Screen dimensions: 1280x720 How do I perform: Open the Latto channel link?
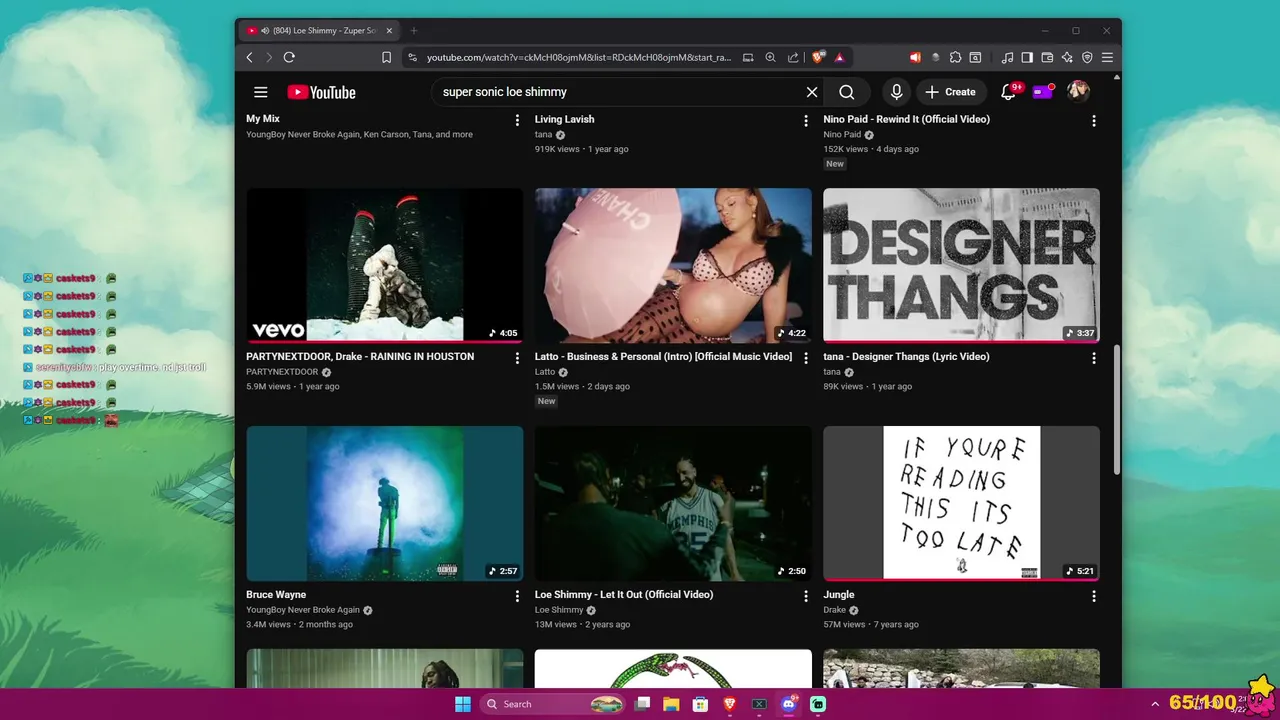coord(545,372)
